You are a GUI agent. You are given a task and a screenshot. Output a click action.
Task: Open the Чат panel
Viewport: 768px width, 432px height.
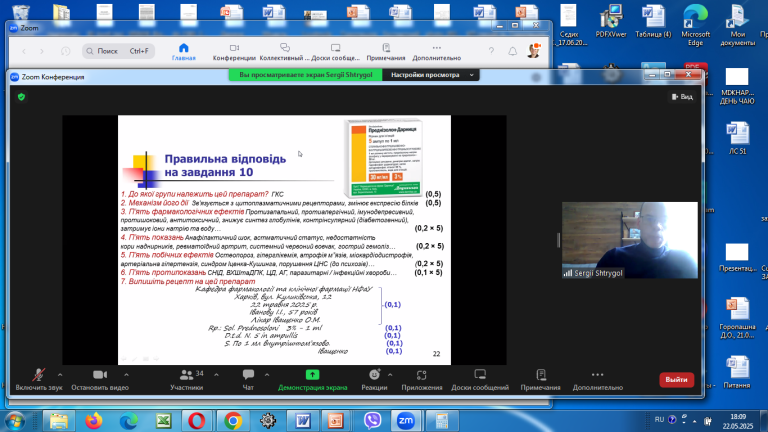pos(248,380)
